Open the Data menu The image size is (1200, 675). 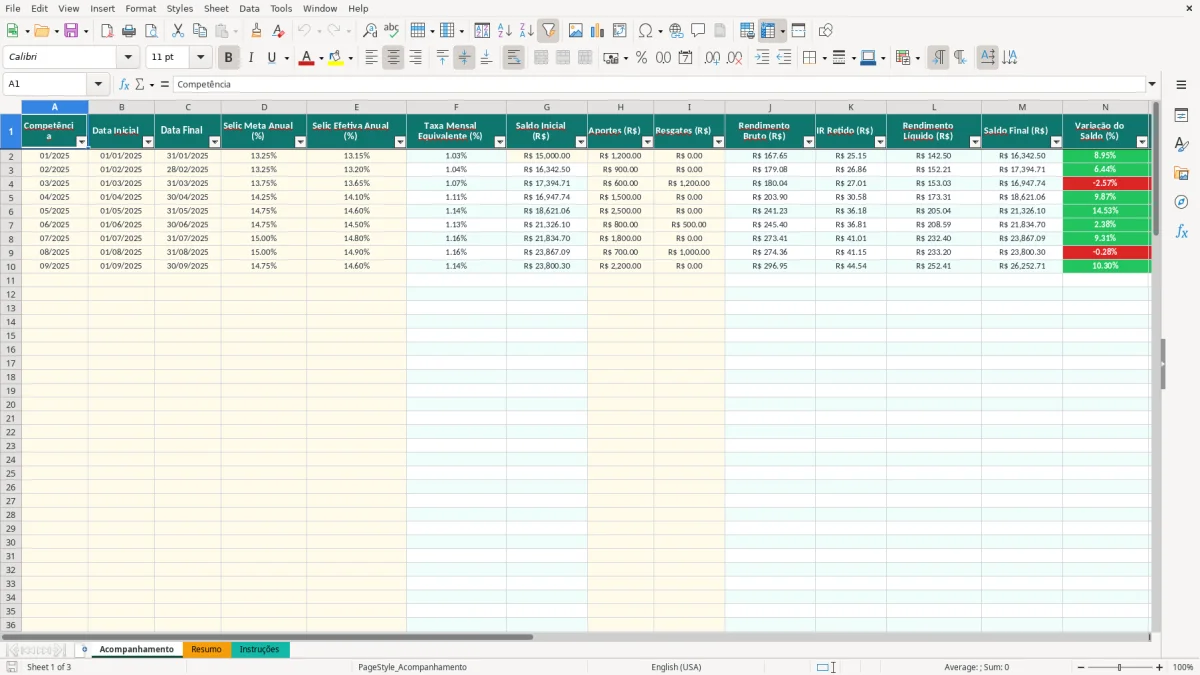(249, 8)
